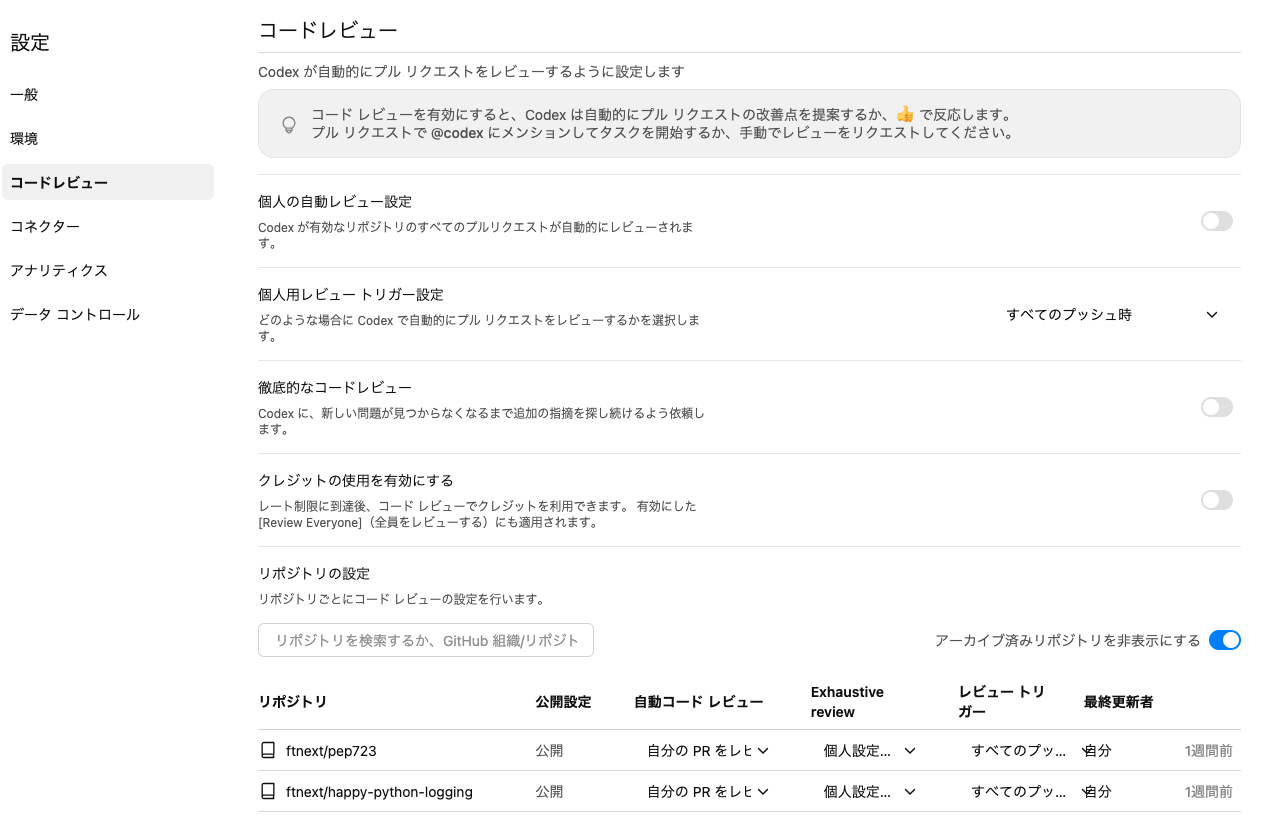The width and height of the screenshot is (1278, 836).
Task: Open アナリティクス in the sidebar
Action: click(108, 270)
